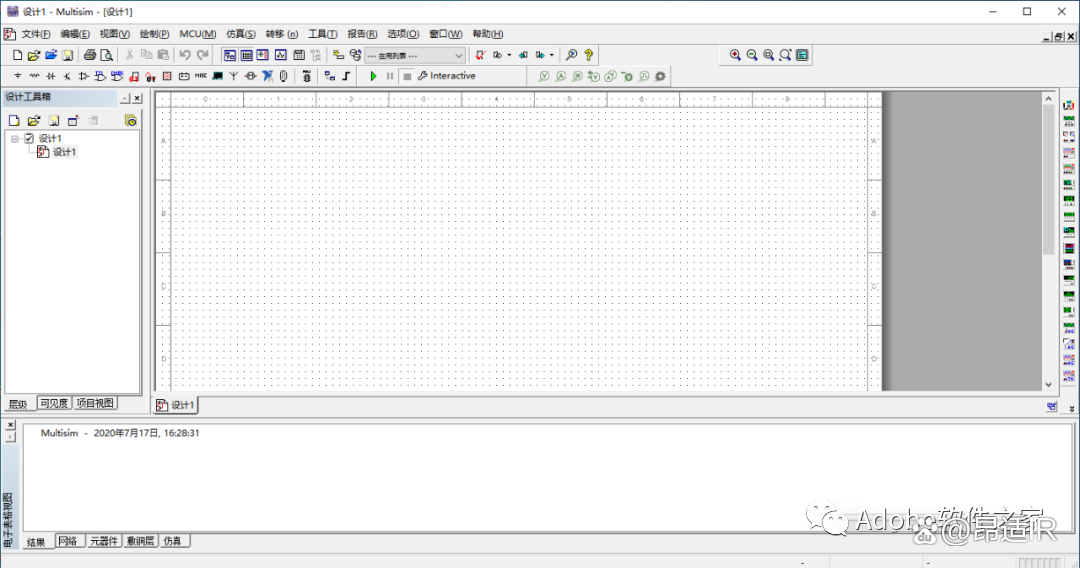Viewport: 1080px width, 568px height.
Task: Toggle Full screen view icon
Action: pos(802,55)
